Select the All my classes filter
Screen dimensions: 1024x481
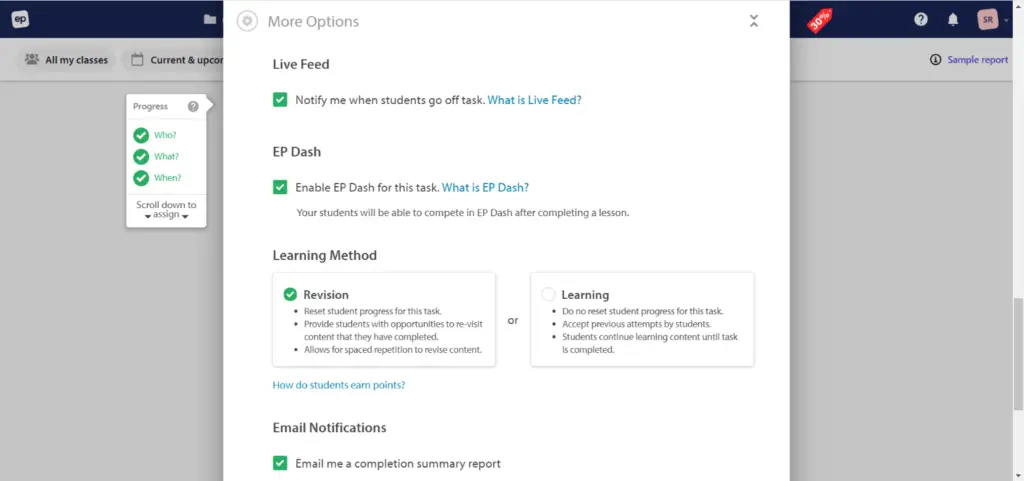[x=66, y=60]
